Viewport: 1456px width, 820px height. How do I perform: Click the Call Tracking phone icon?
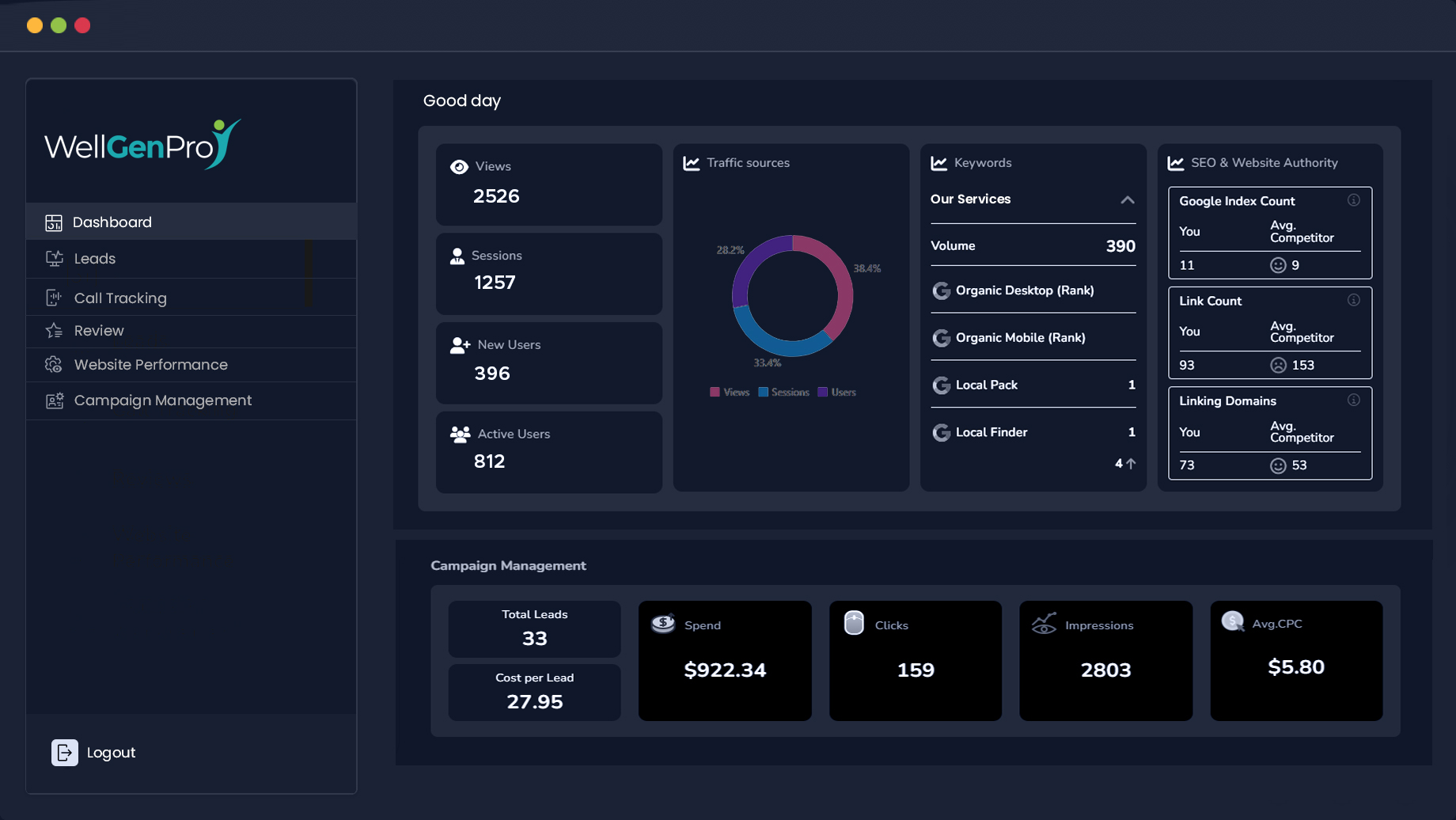[54, 298]
